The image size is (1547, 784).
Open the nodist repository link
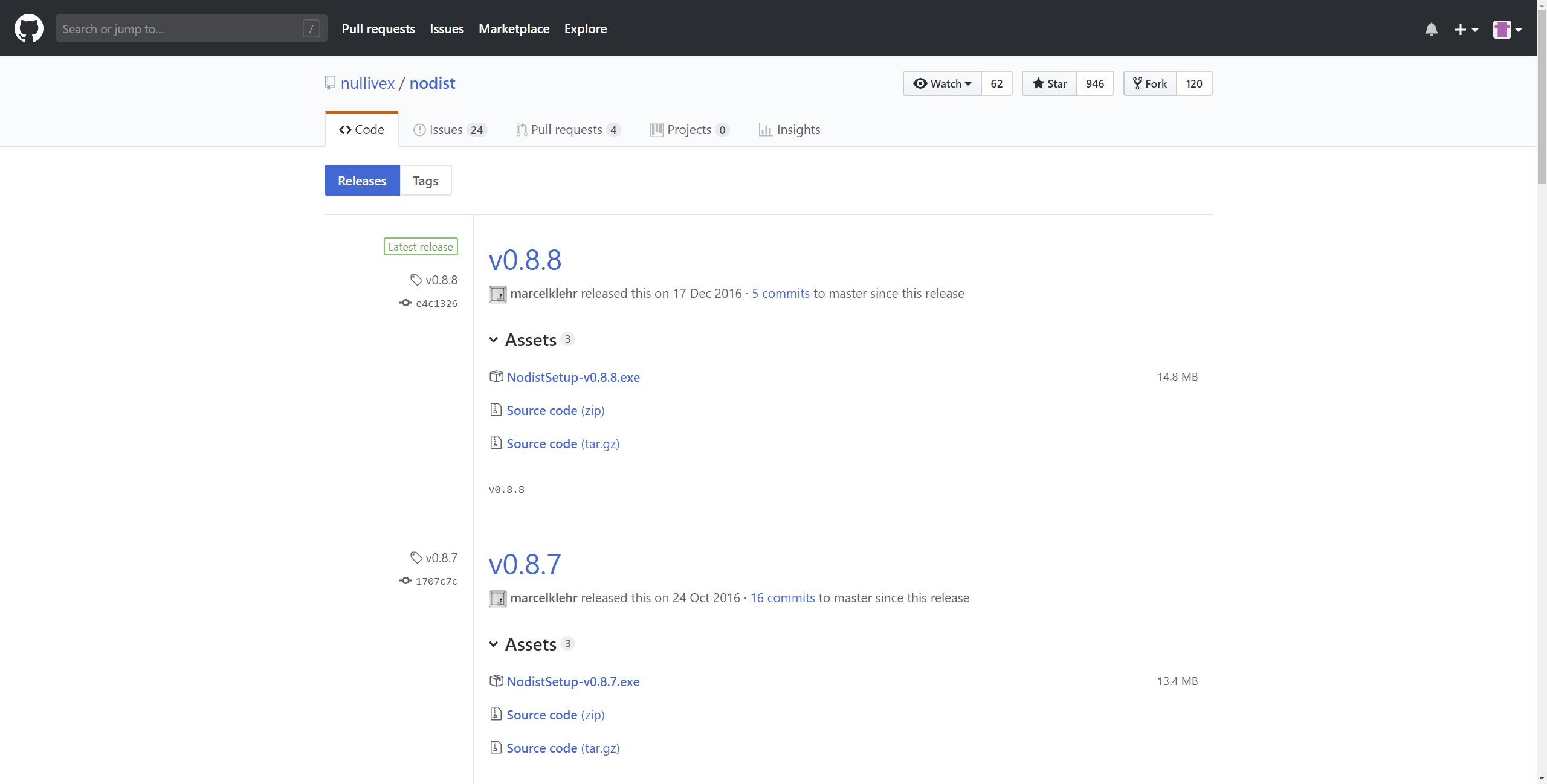click(x=432, y=83)
